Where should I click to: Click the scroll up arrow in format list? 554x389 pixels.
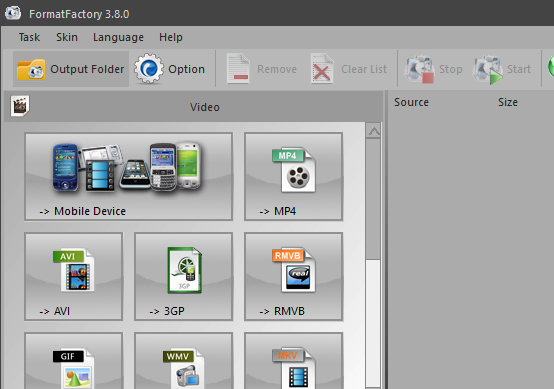(x=373, y=131)
